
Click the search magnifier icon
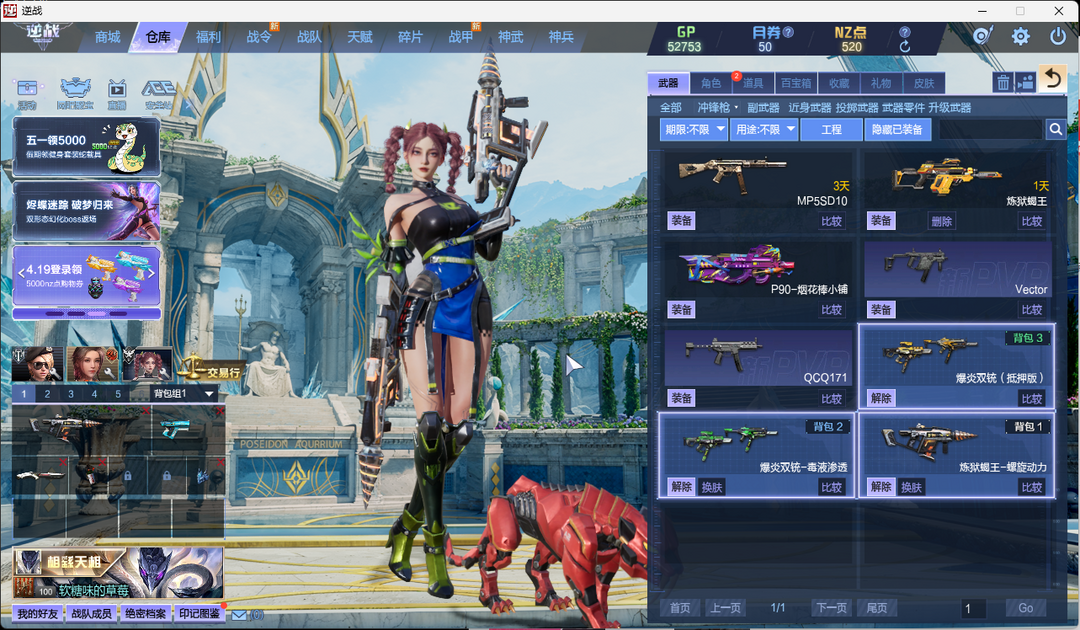point(1055,129)
